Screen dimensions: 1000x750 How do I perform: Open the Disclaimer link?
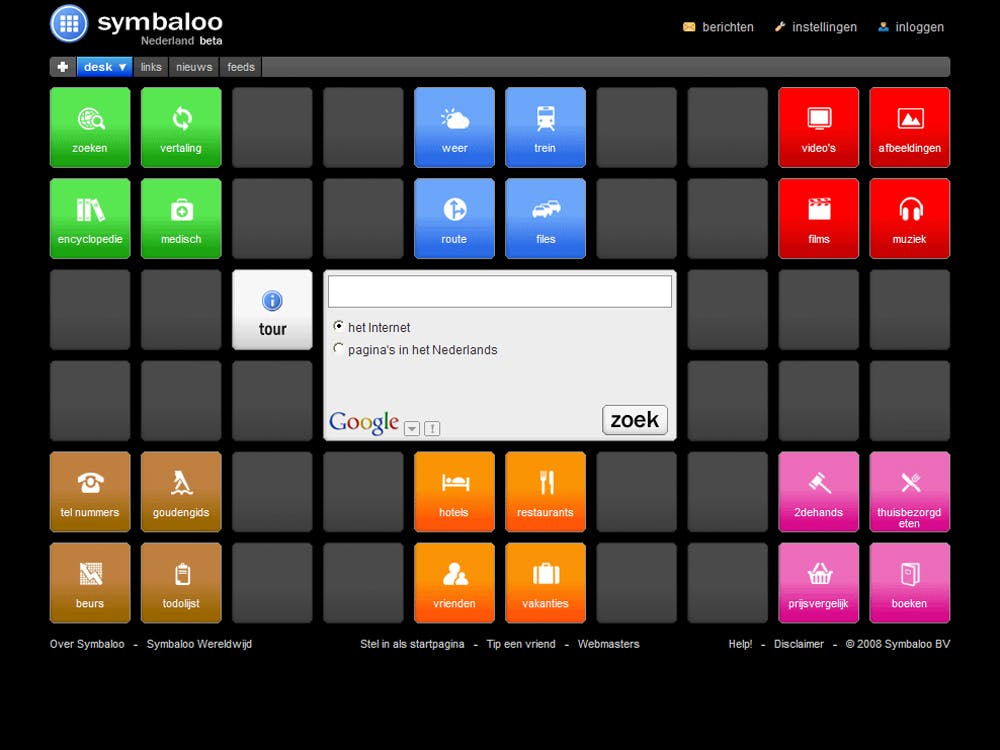799,644
